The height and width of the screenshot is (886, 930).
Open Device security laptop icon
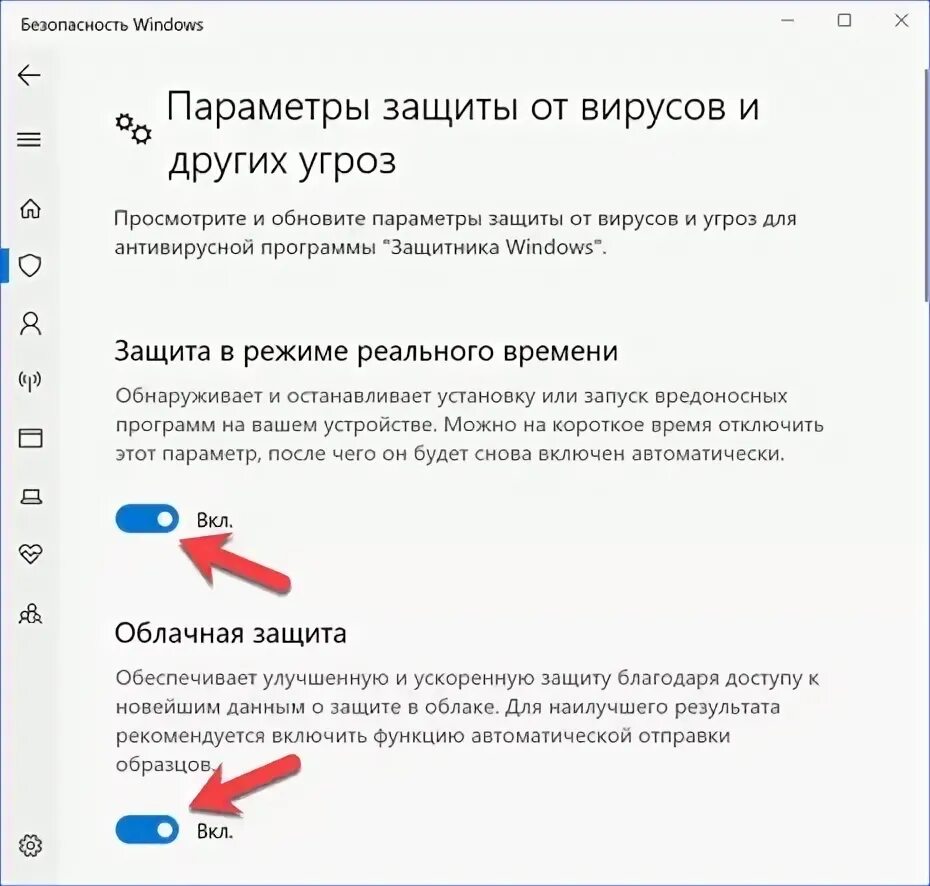(x=30, y=496)
